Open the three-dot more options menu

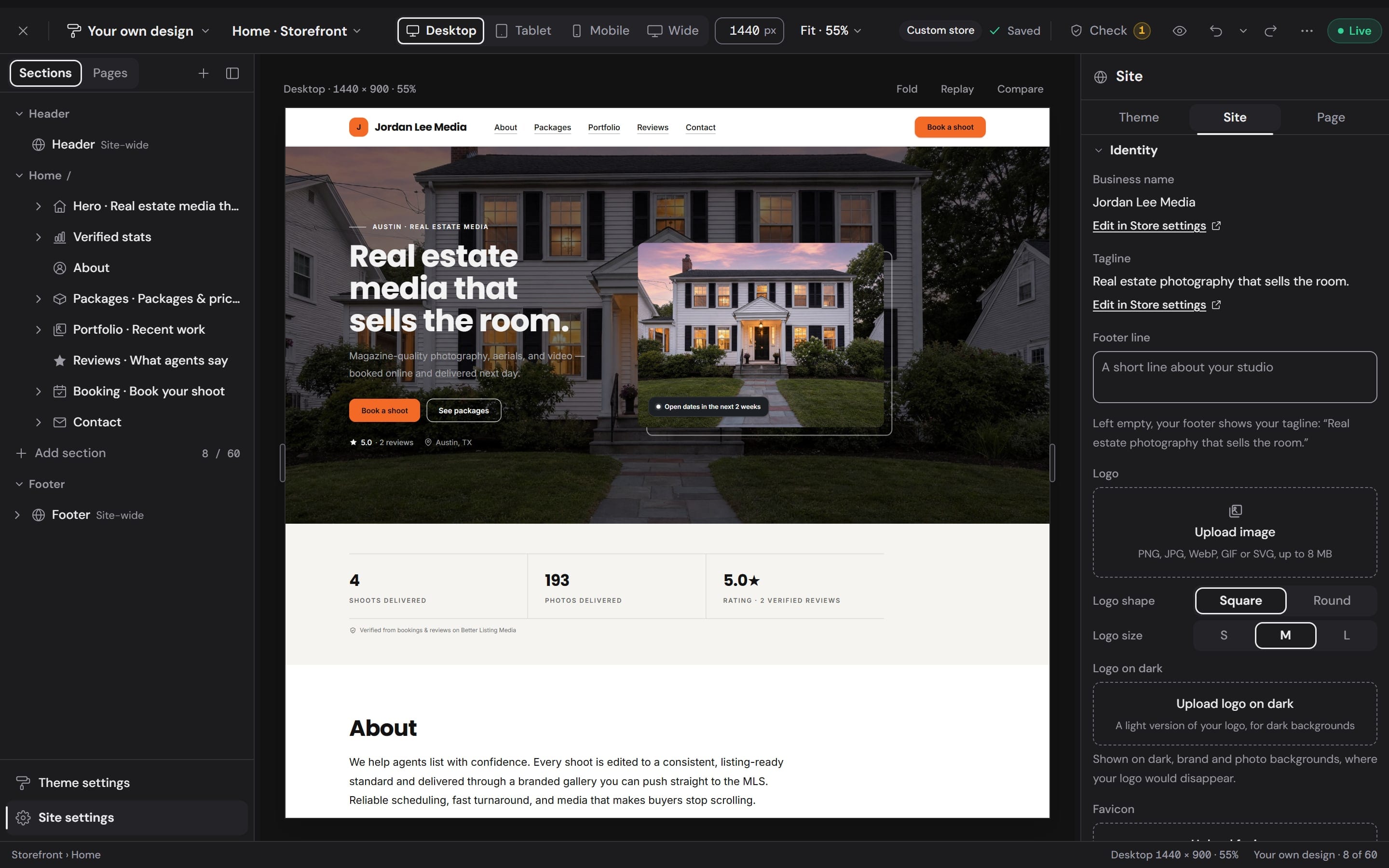[x=1307, y=31]
